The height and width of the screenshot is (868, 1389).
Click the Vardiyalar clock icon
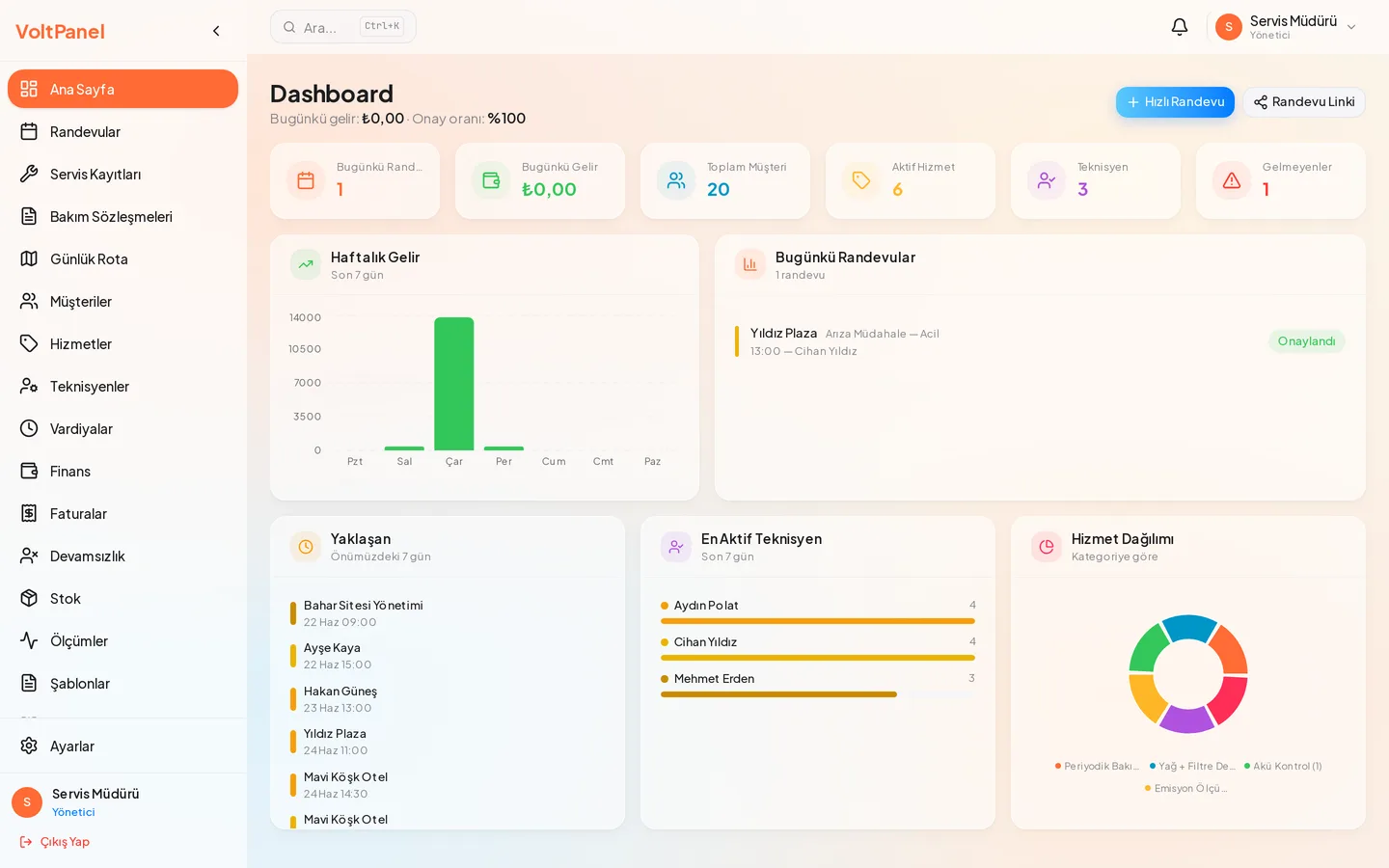[x=29, y=428]
